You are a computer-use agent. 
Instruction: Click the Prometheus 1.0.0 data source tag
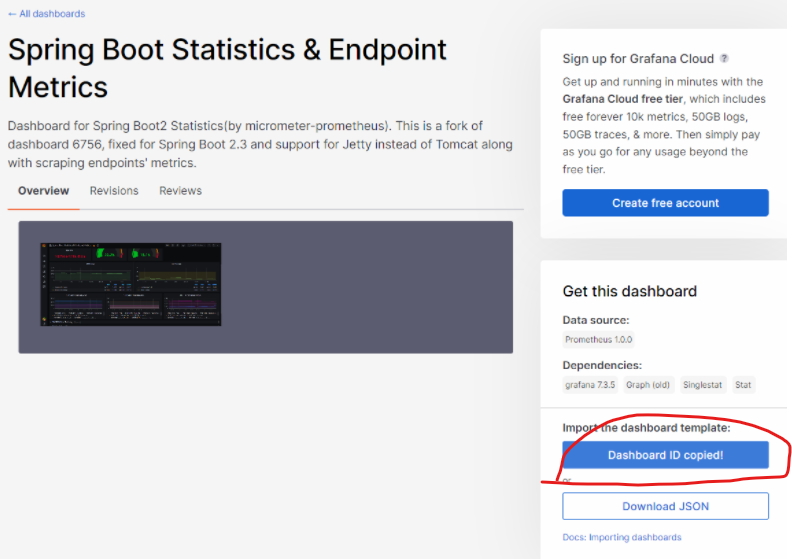599,339
